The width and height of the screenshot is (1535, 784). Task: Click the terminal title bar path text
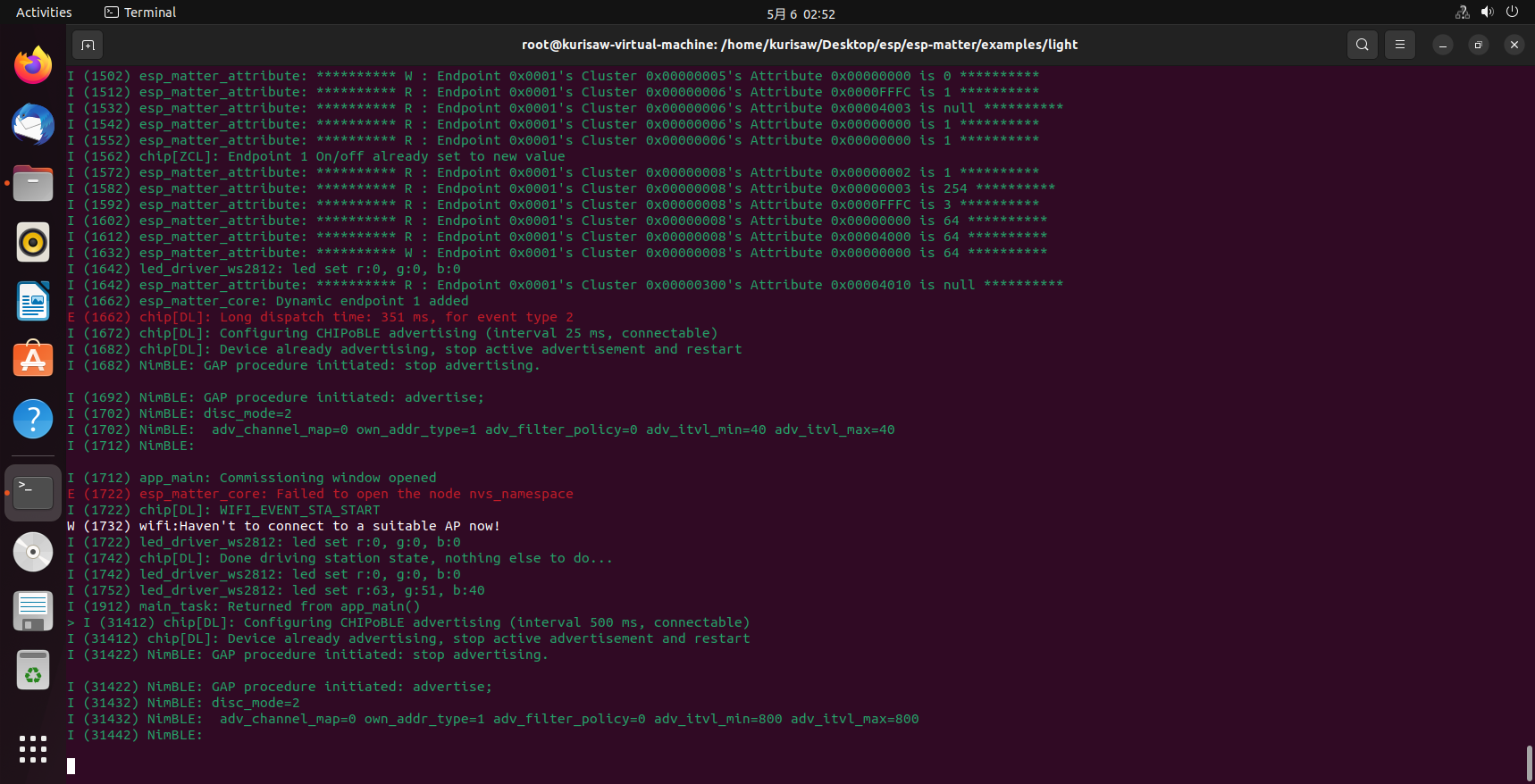pos(800,45)
